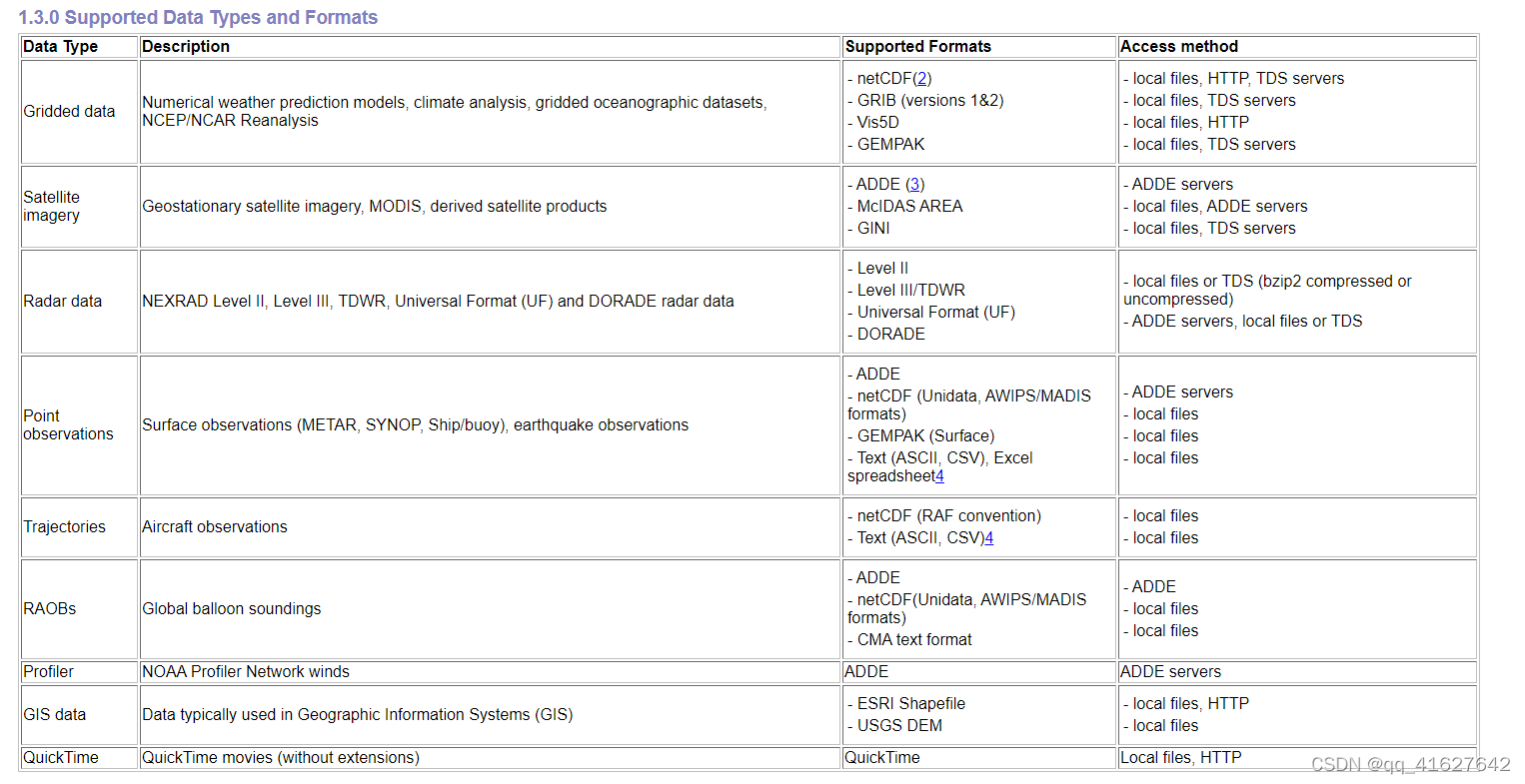Click '- ADDE' access entry in RAOBs row

tap(1149, 586)
